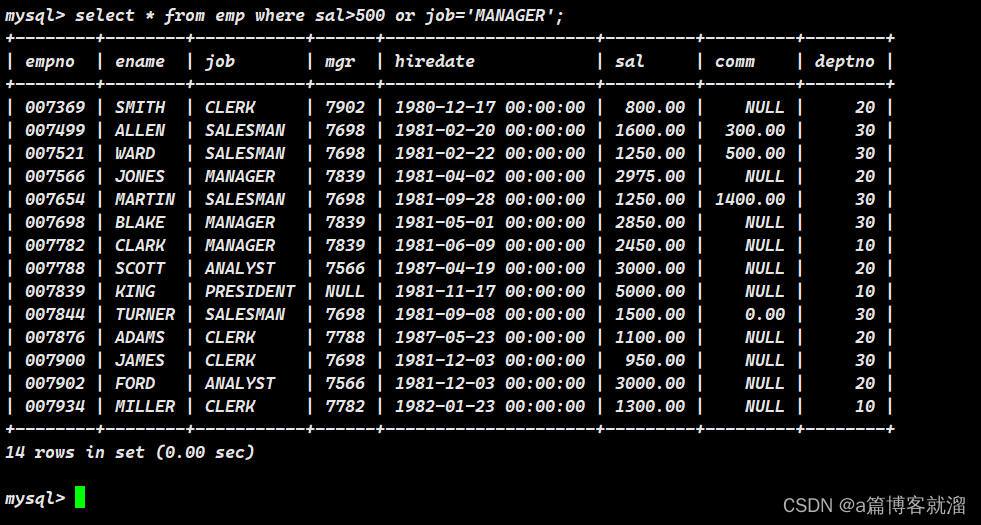This screenshot has height=525, width=981.
Task: Click the name cell 'JAMES'
Action: point(140,360)
